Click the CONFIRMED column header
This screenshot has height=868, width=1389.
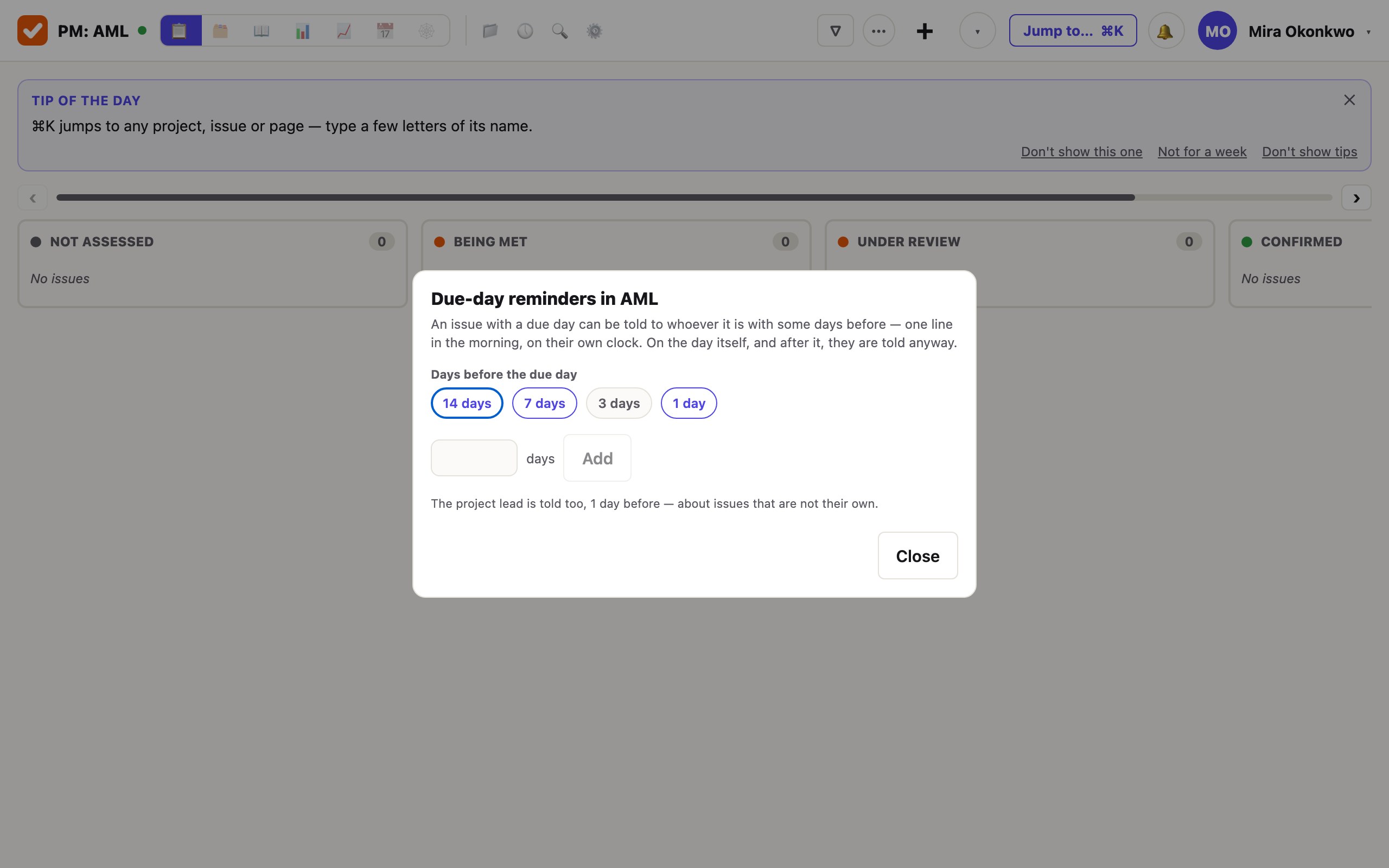point(1301,242)
